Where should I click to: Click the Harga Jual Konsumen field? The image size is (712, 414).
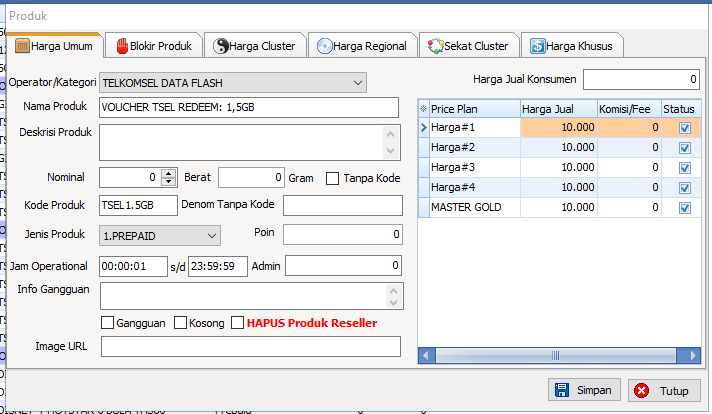[x=641, y=79]
